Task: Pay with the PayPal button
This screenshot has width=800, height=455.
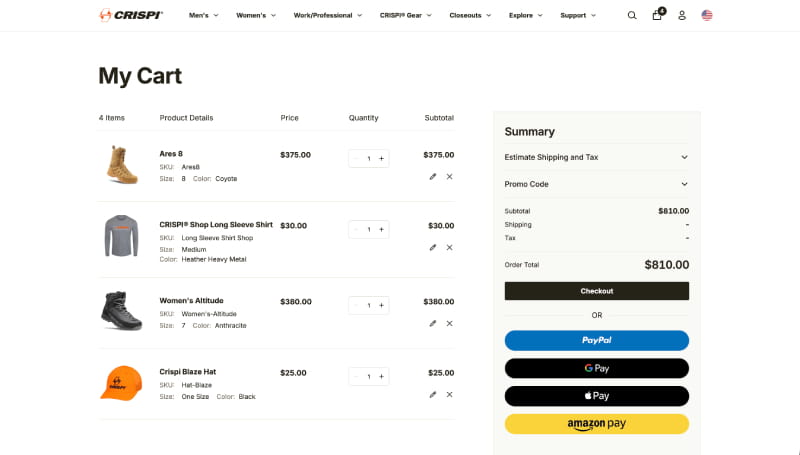Action: pyautogui.click(x=596, y=340)
